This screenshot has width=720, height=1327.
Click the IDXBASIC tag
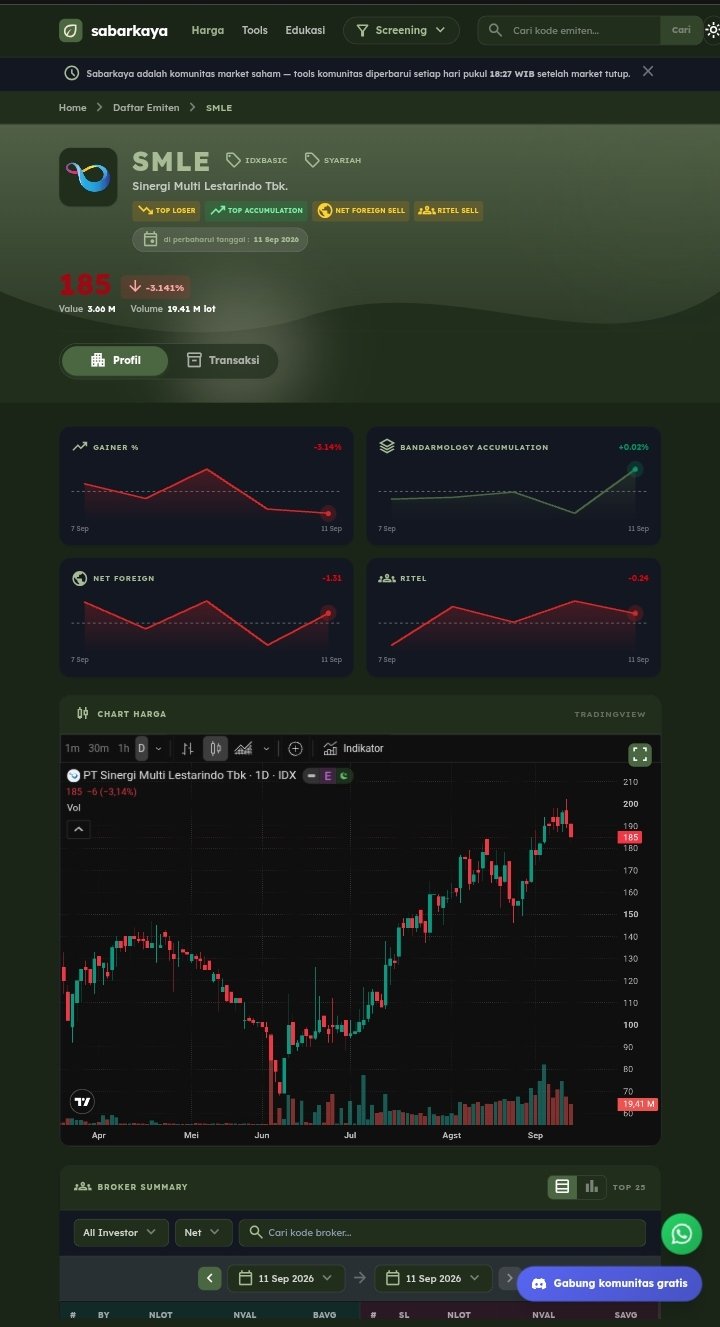[x=257, y=160]
